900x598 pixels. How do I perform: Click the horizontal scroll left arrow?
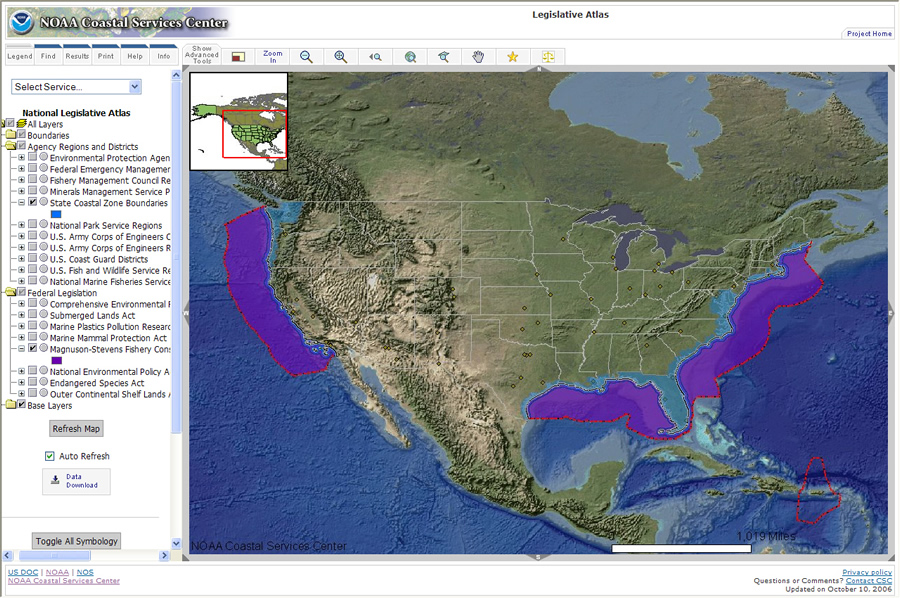(x=7, y=555)
